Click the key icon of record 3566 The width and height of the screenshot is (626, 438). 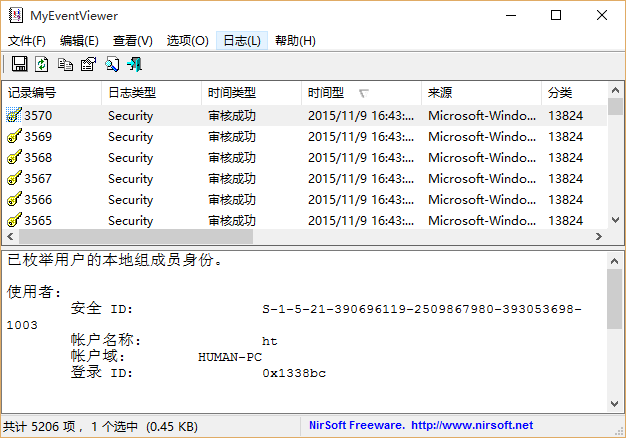pos(14,200)
